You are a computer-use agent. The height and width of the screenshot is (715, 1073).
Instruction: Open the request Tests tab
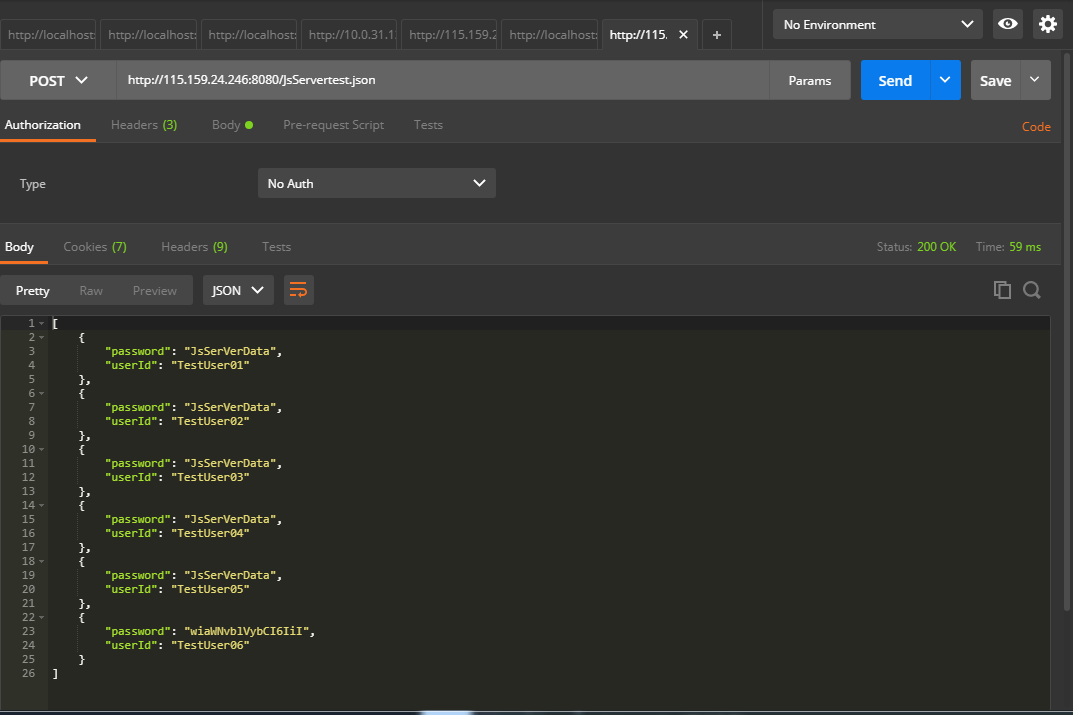pyautogui.click(x=428, y=125)
